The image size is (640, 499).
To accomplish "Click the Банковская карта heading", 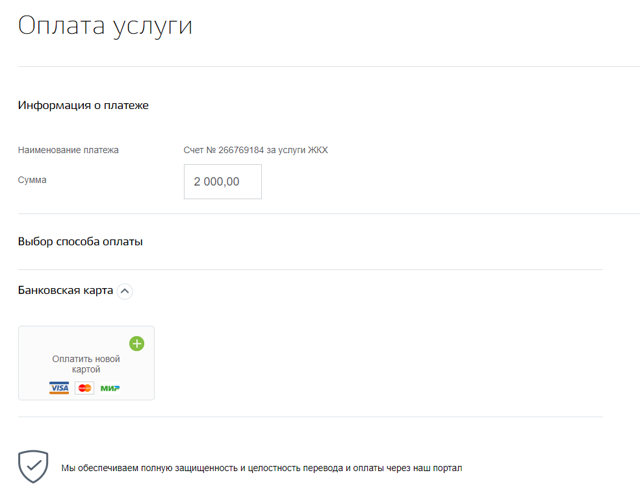I will tap(65, 290).
